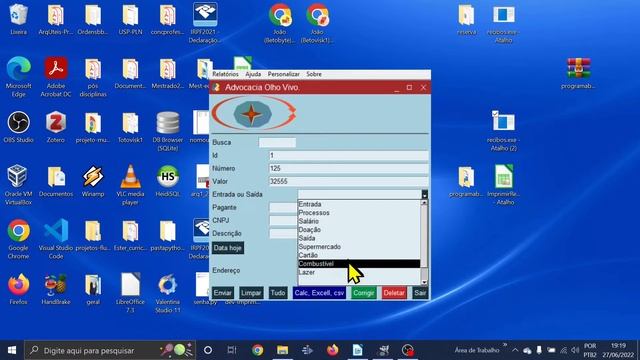Open the Windows Start menu
Viewport: 640px width, 360px height.
[x=12, y=350]
